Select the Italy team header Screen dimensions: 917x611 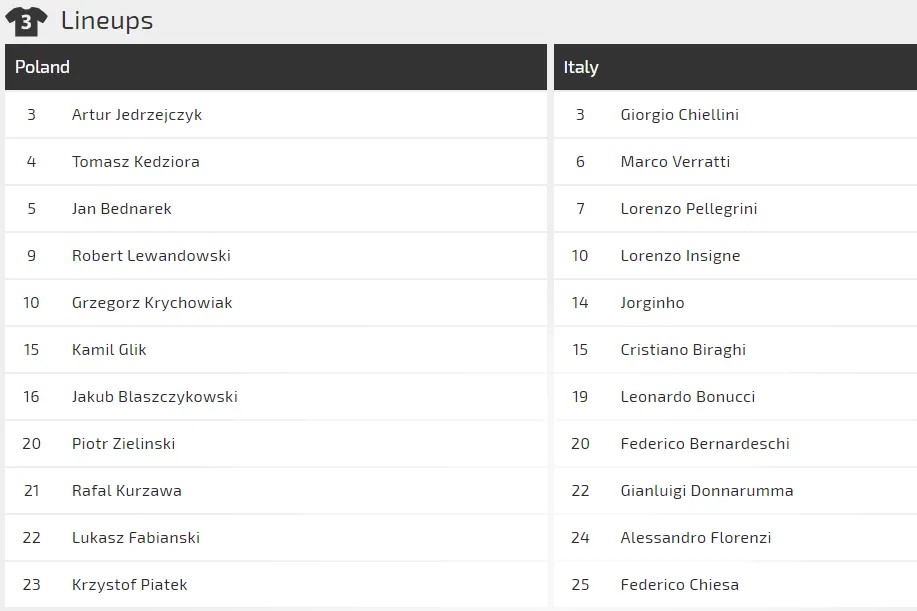coord(581,67)
